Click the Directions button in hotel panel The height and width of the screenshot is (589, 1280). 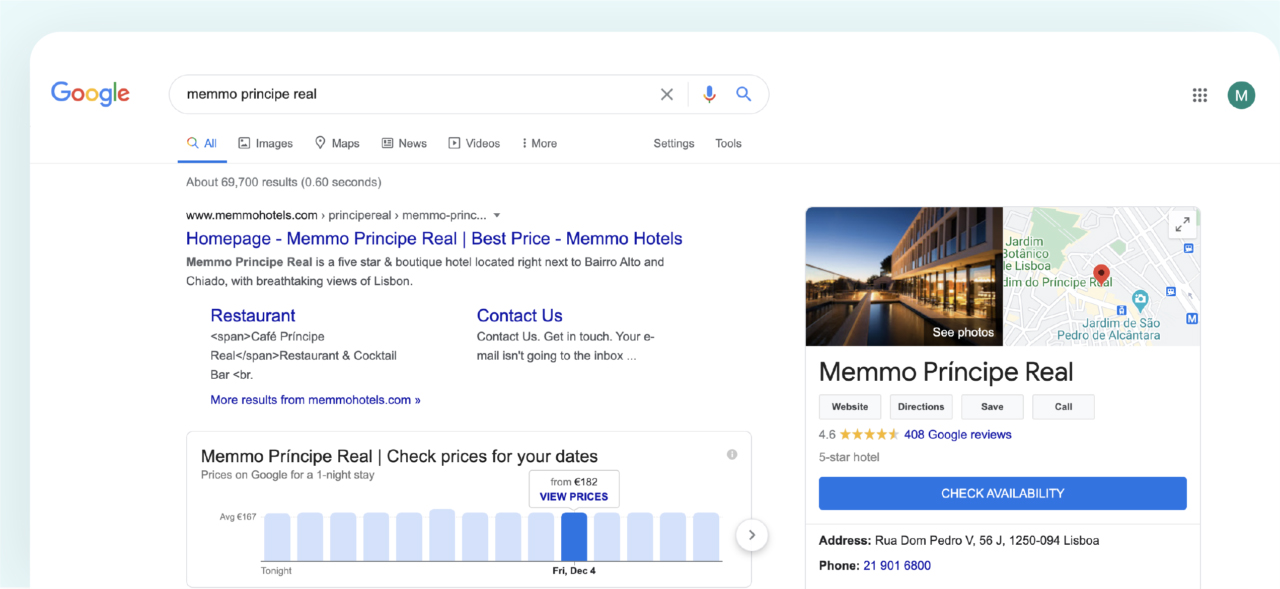point(920,407)
